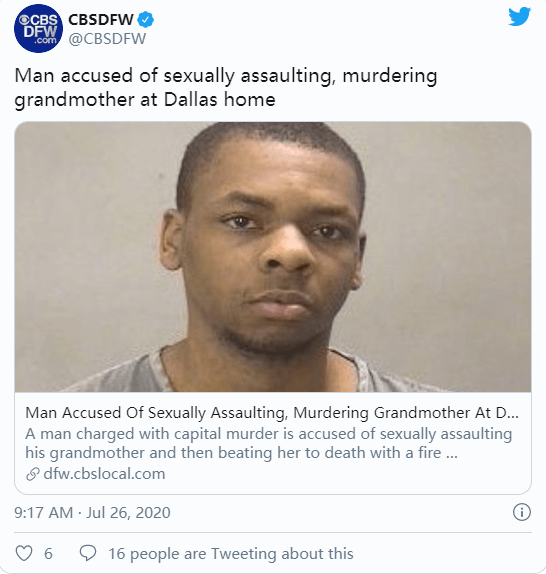The image size is (546, 574).
Task: Open the CBSDFW display name
Action: tap(101, 19)
